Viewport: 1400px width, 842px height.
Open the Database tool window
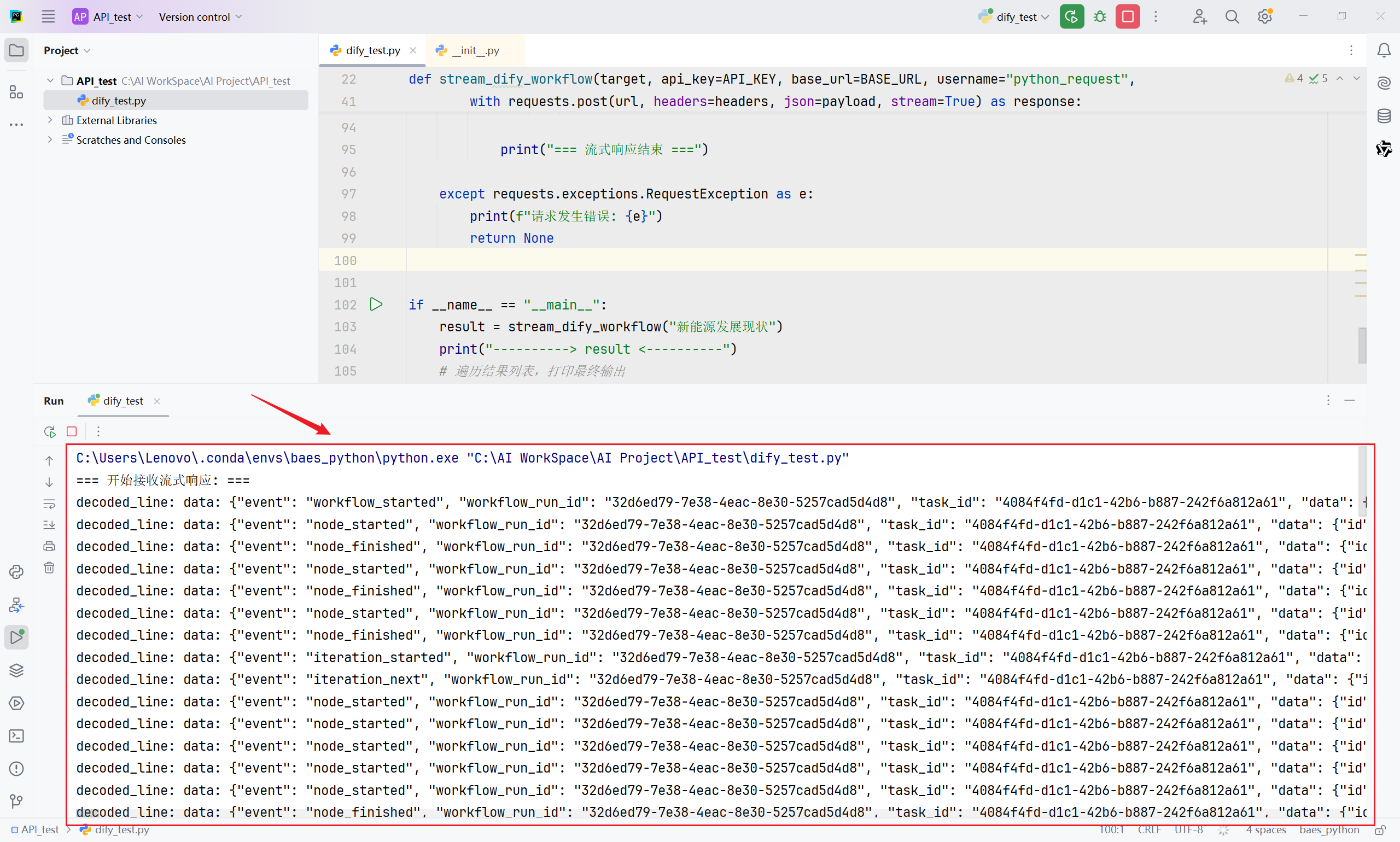point(1384,116)
